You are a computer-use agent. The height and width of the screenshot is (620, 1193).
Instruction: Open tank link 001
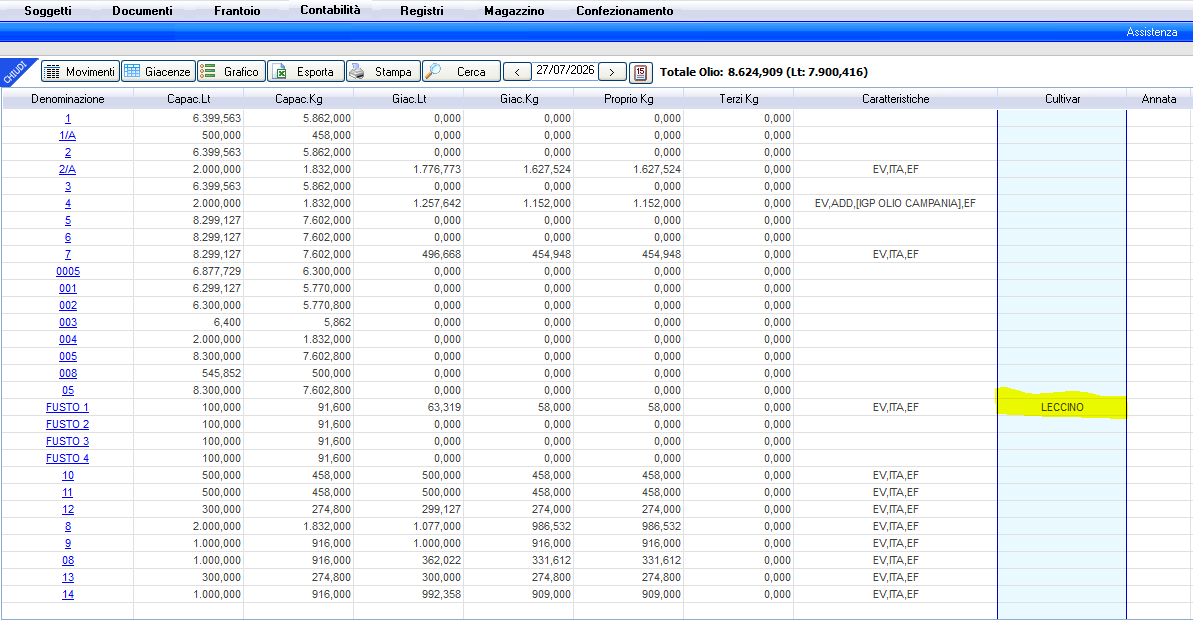pyautogui.click(x=68, y=288)
